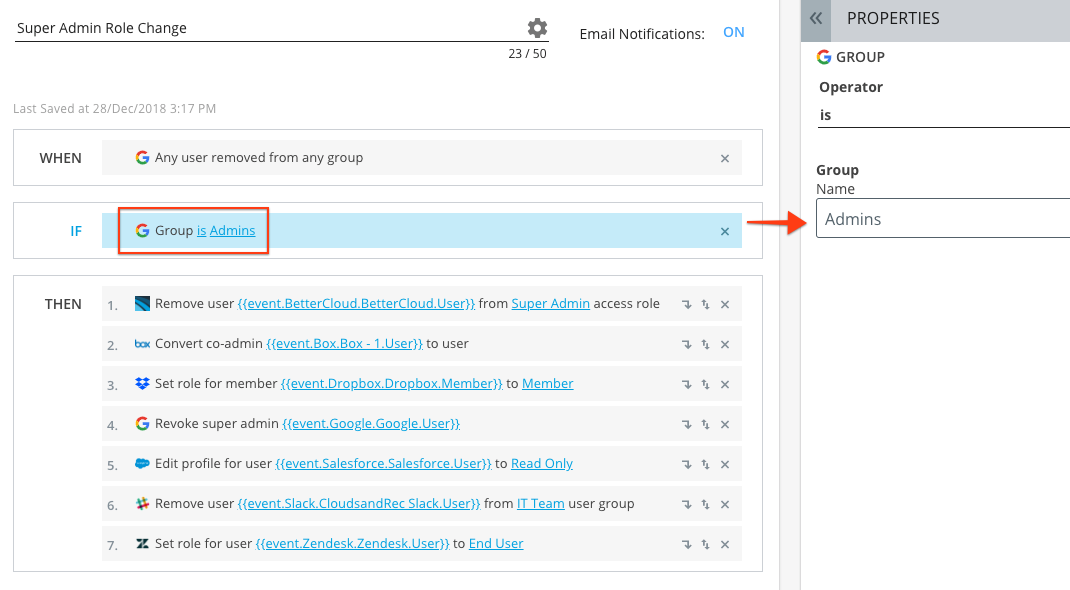Click insert-below arrow on Slack action
This screenshot has width=1070, height=590.
point(687,505)
